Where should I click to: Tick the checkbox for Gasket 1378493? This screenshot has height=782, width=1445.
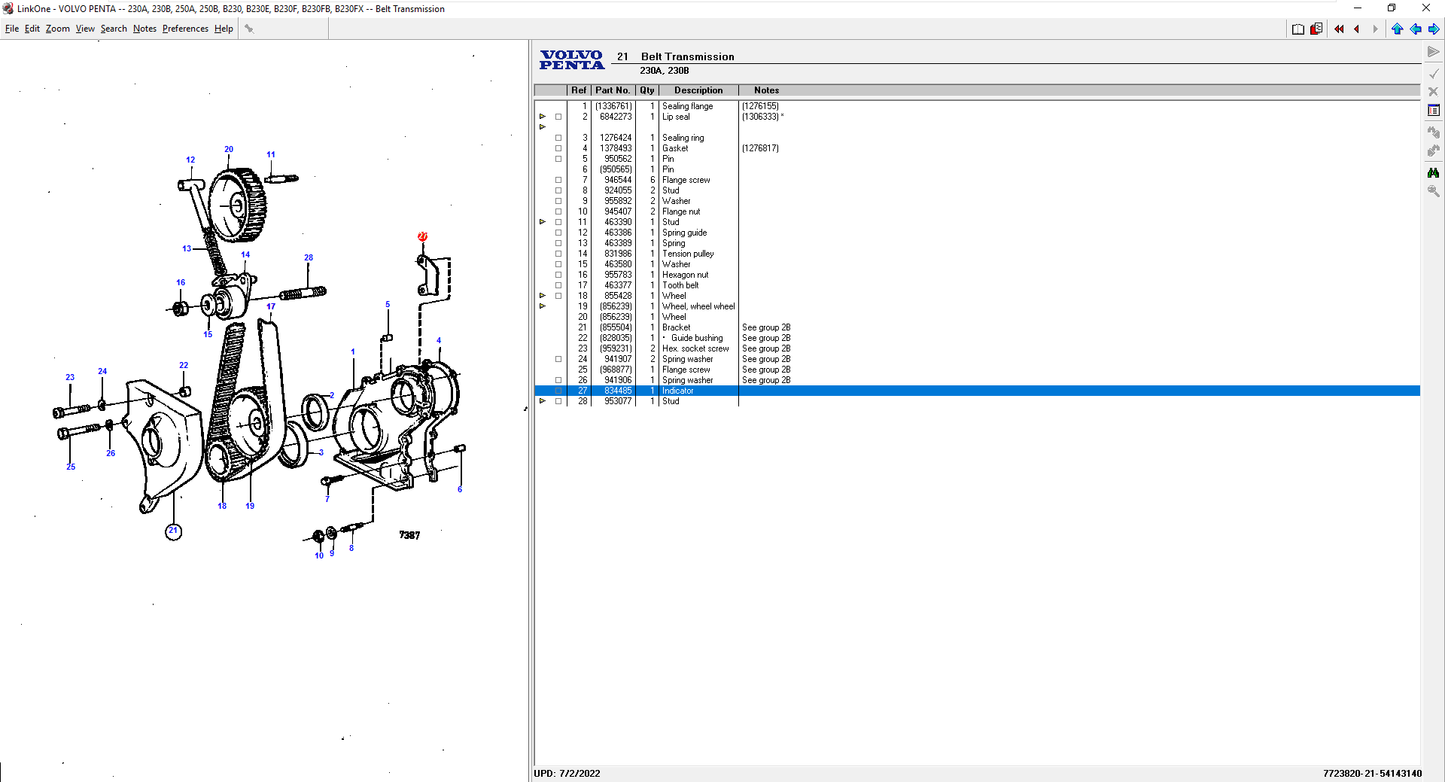point(558,149)
